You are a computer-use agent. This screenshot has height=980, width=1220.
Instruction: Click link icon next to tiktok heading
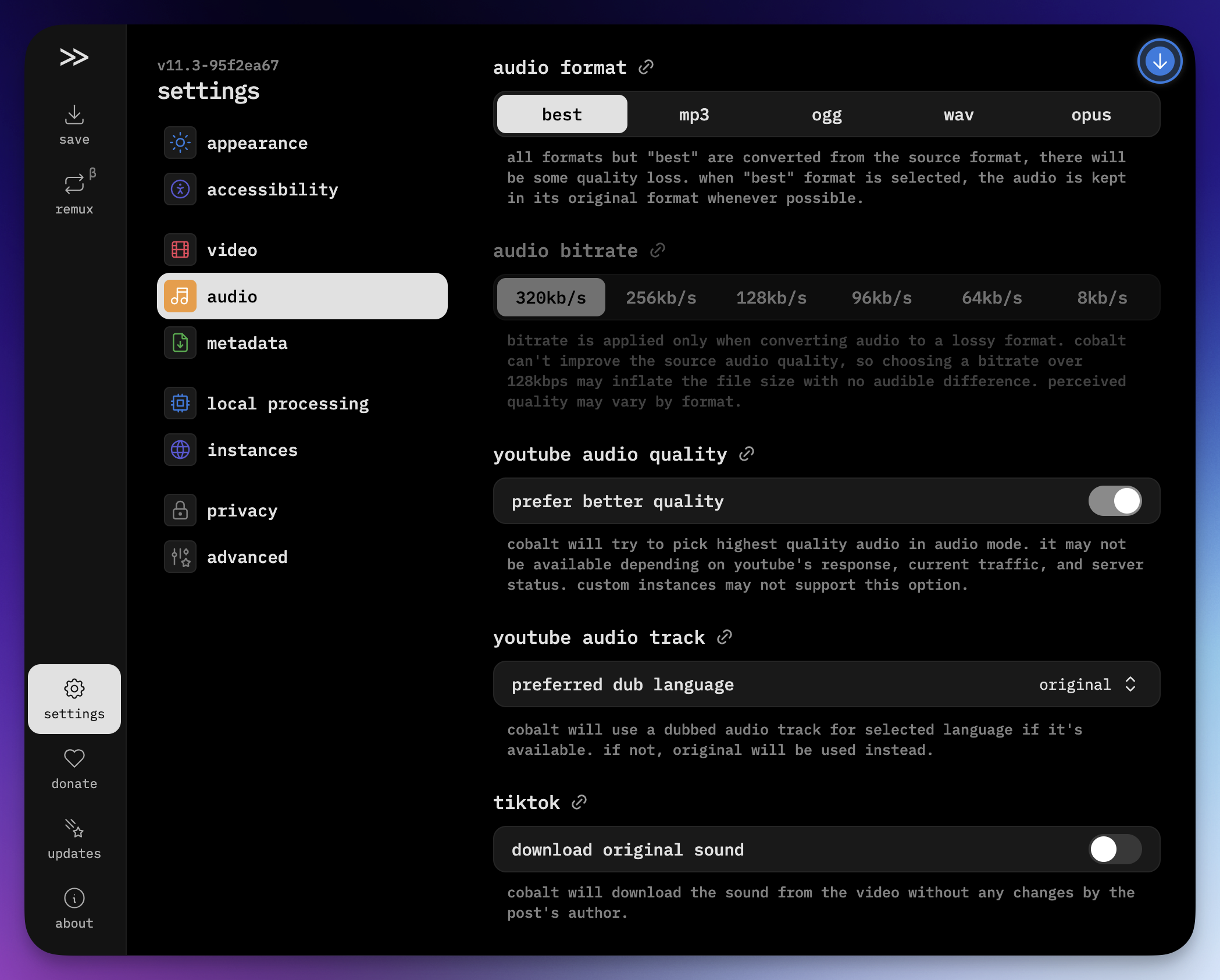coord(579,803)
